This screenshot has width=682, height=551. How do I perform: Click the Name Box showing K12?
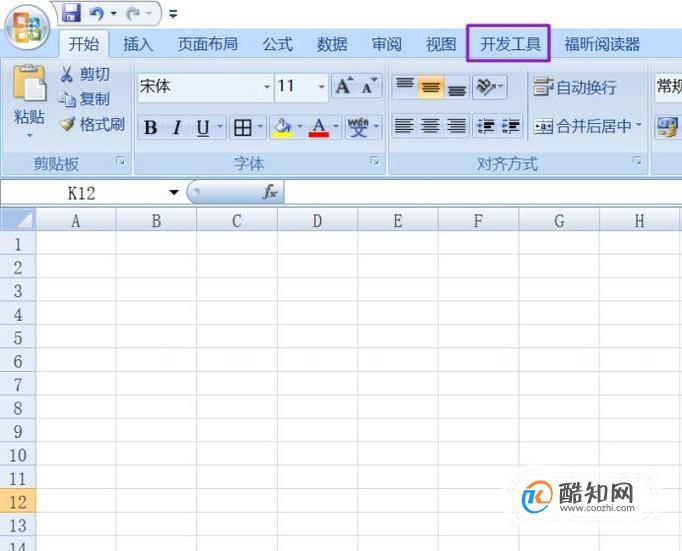tap(83, 193)
